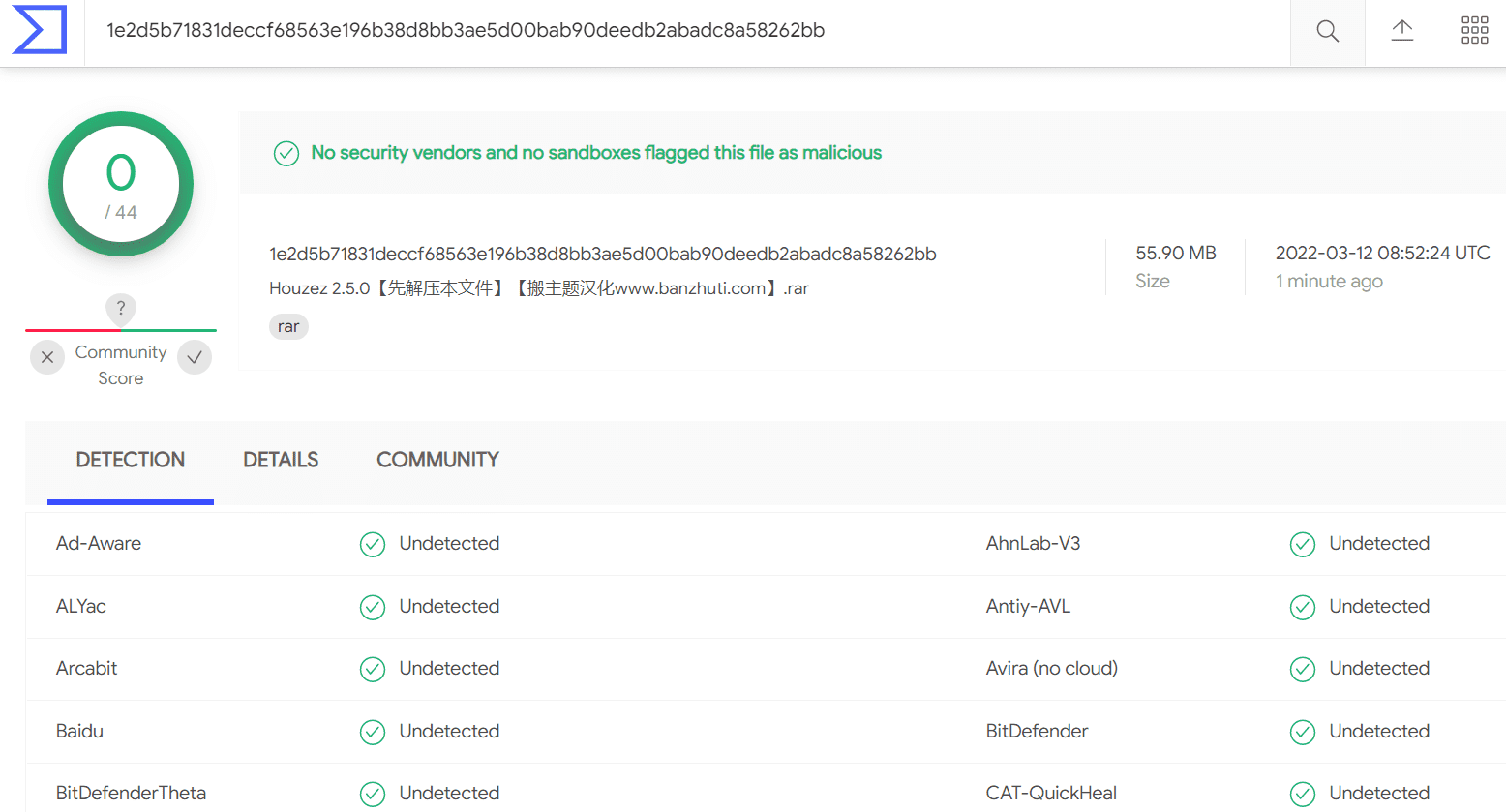Open the upload file icon
Viewport: 1506px width, 812px height.
tap(1402, 31)
